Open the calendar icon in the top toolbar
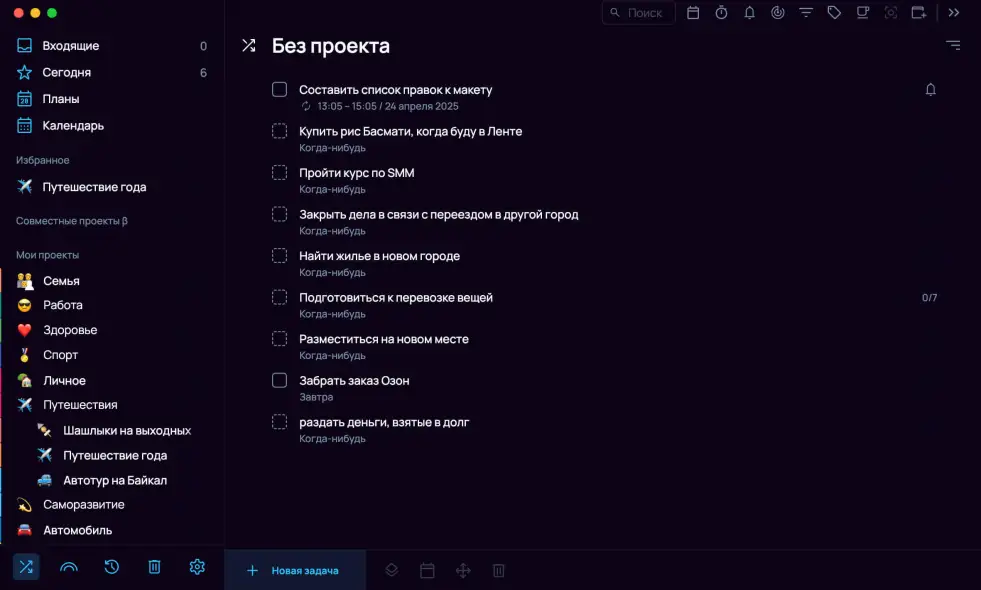981x590 pixels. click(x=693, y=13)
